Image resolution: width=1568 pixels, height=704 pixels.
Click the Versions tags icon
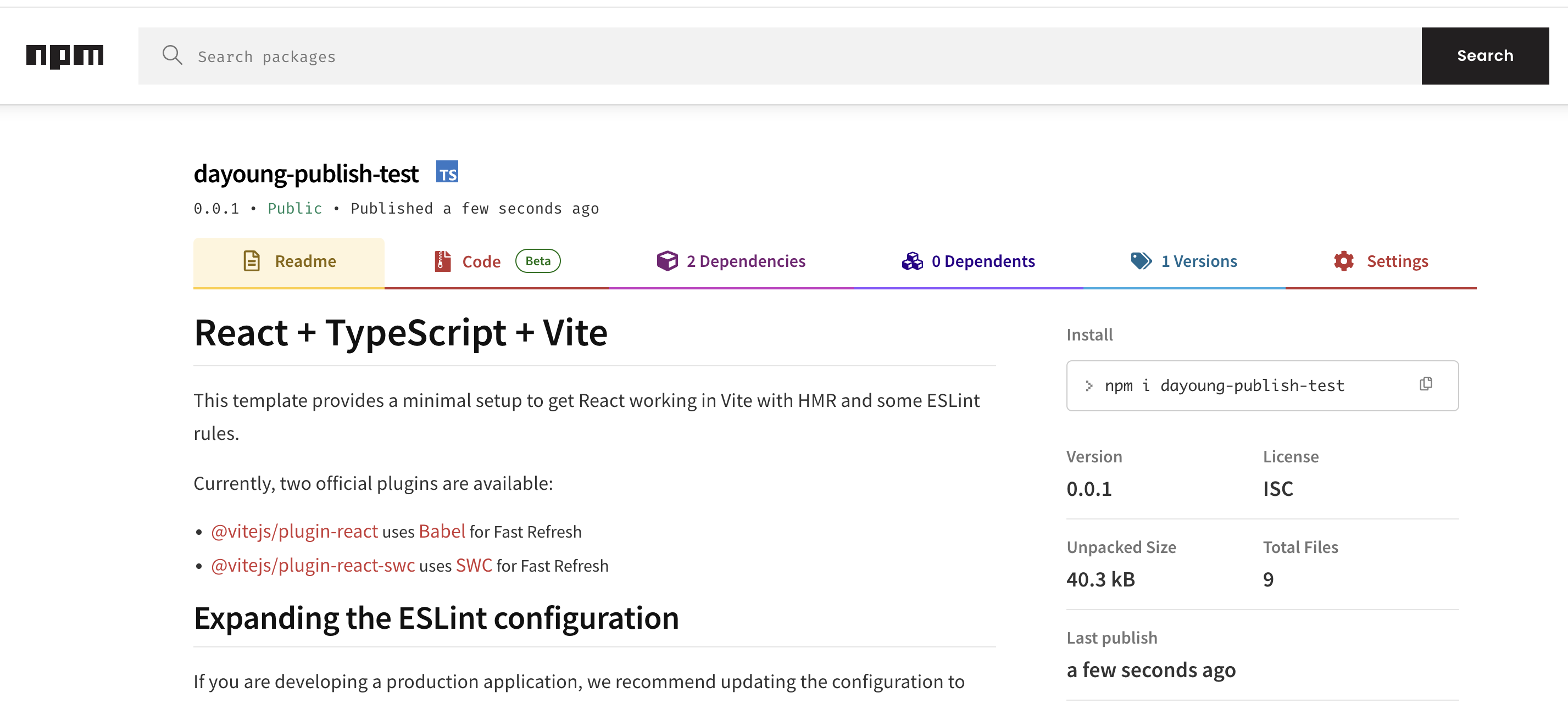1141,261
